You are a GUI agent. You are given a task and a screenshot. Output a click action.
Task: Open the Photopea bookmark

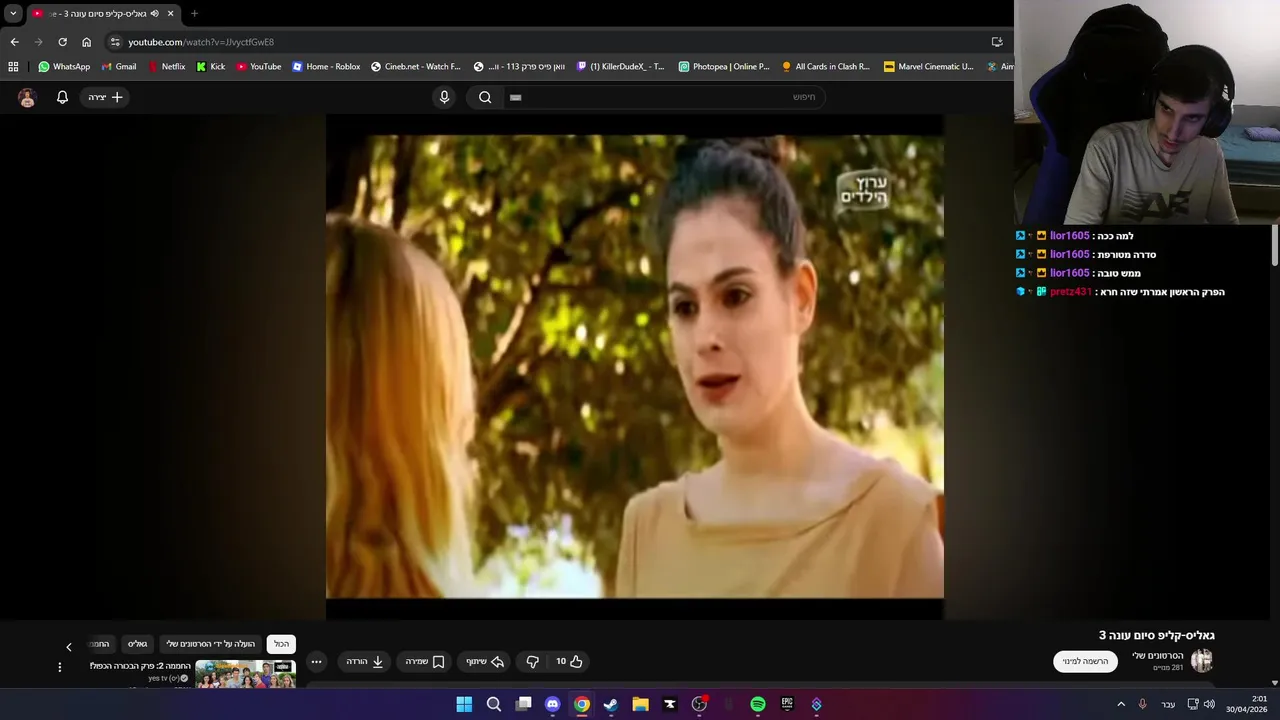724,67
